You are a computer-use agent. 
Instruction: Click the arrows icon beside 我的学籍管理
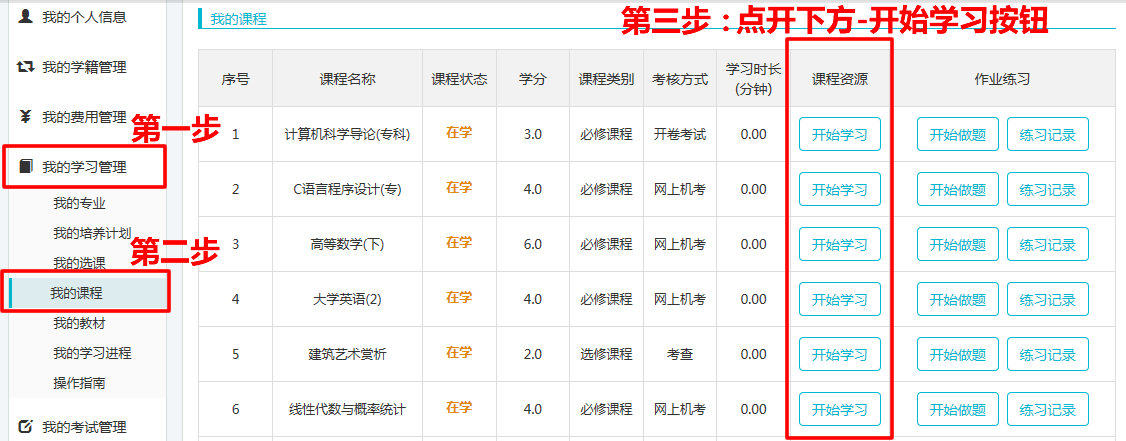click(26, 67)
